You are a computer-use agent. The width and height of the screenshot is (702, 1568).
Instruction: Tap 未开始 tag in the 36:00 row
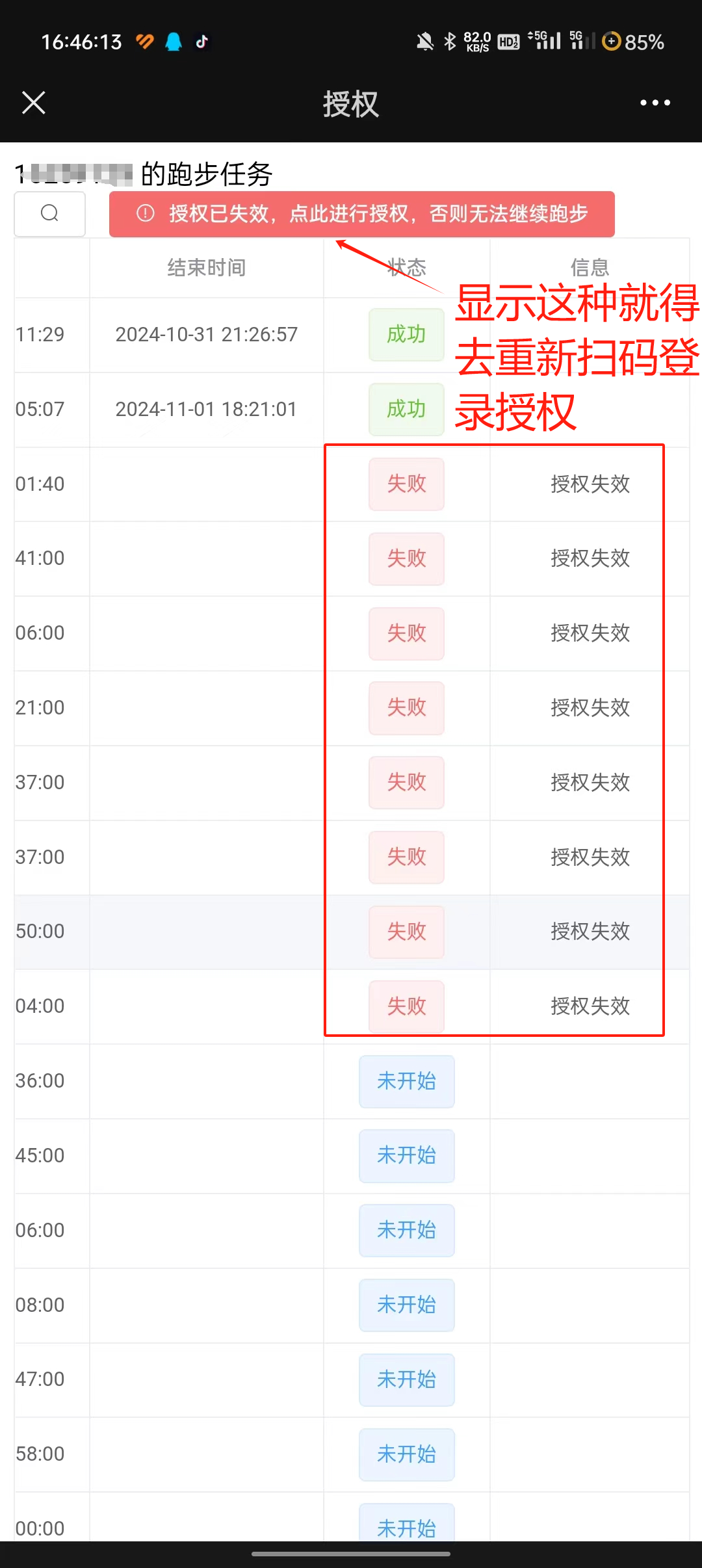[407, 1082]
